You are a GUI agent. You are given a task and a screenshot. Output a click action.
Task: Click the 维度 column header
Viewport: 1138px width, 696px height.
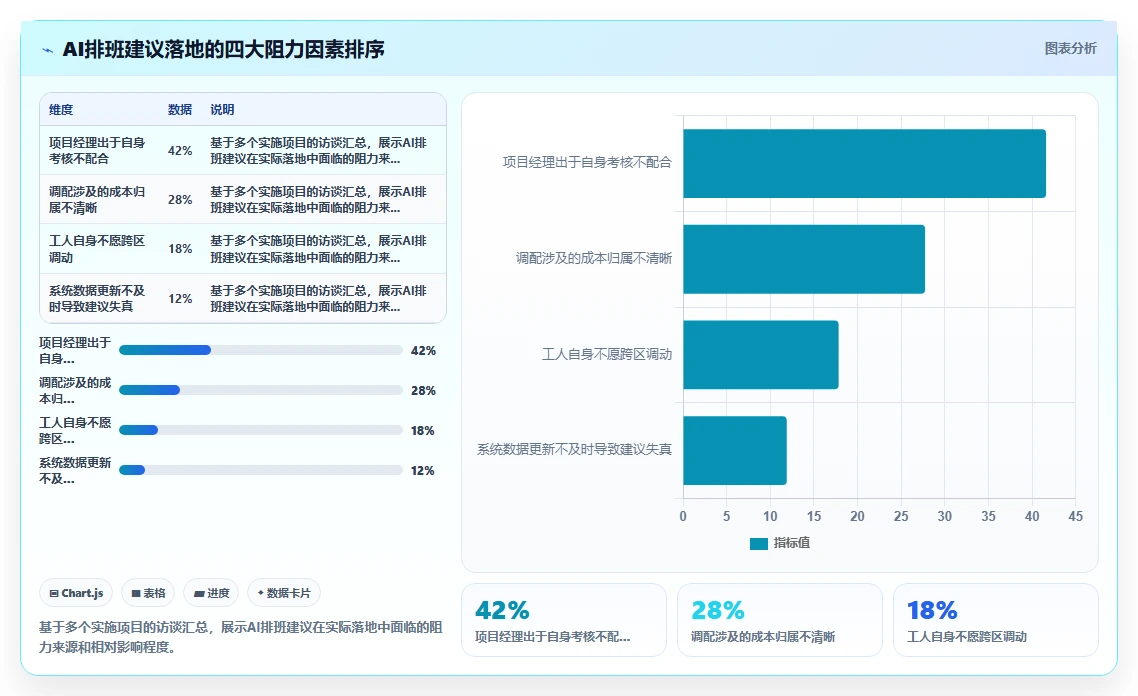61,110
